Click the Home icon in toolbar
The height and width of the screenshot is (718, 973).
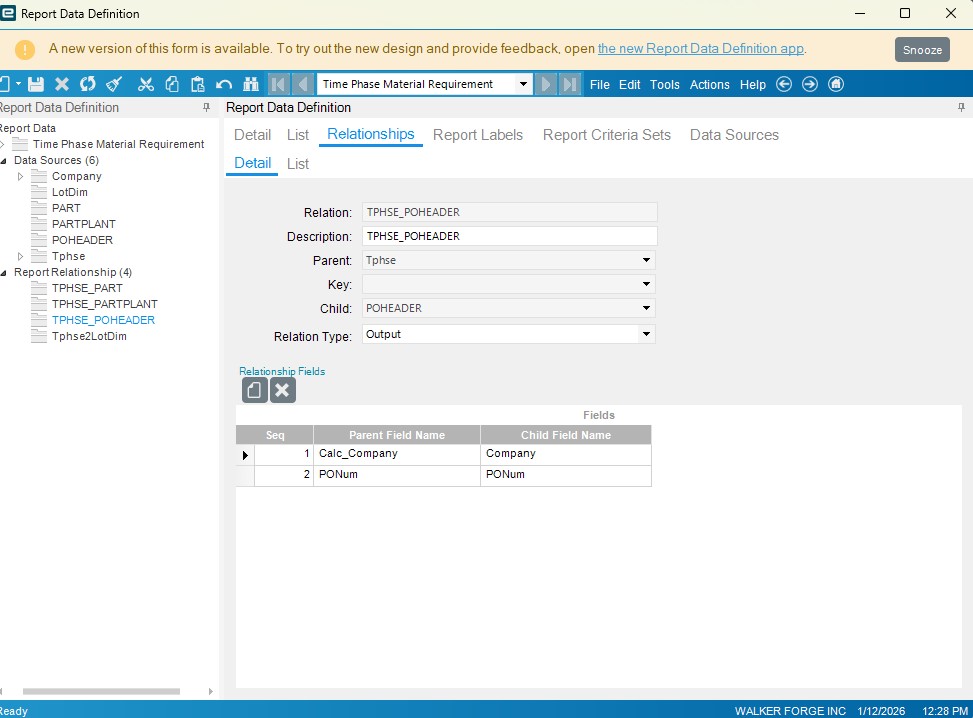tap(836, 85)
